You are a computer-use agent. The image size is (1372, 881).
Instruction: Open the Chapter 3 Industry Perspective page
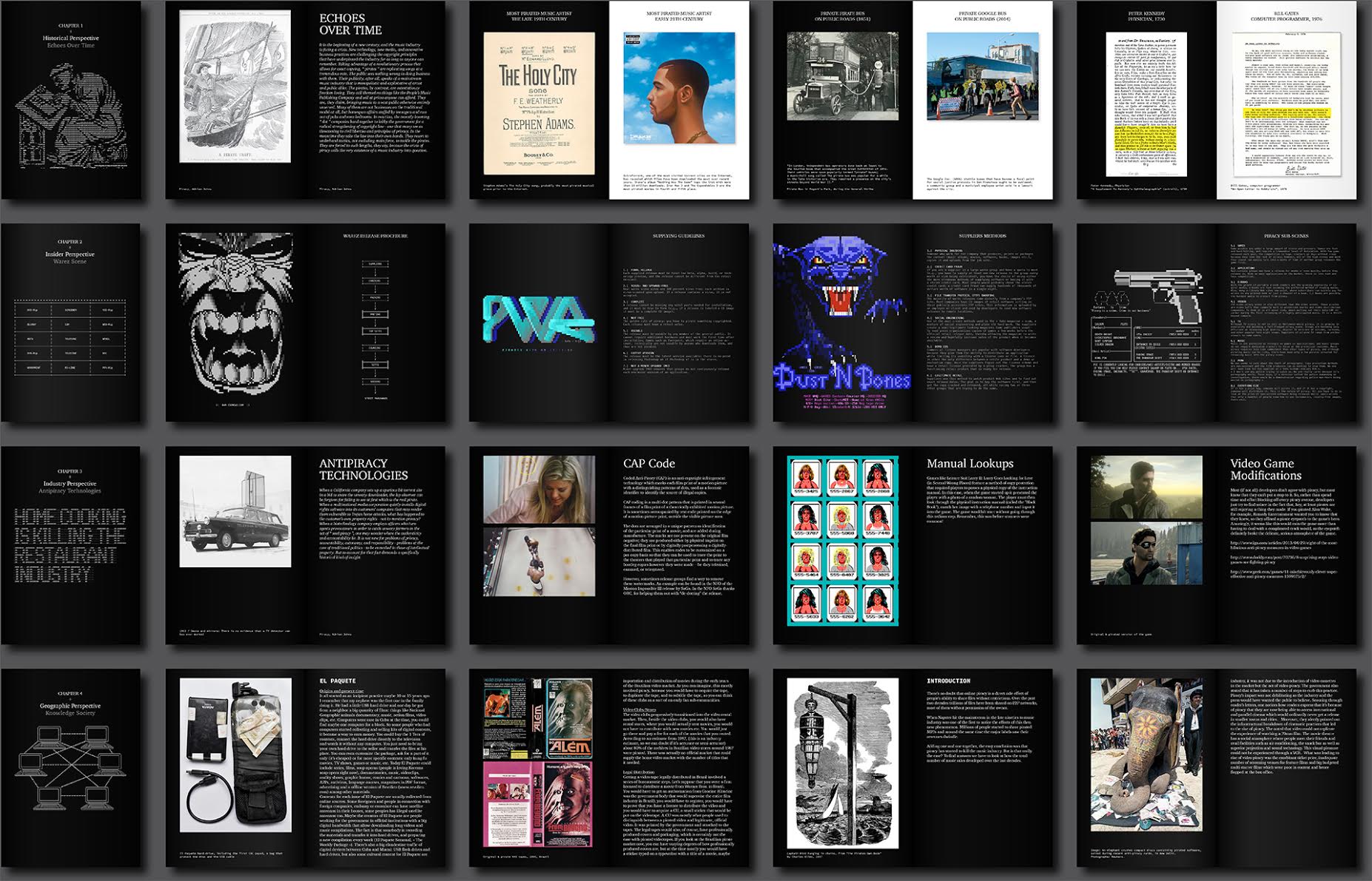tap(70, 545)
